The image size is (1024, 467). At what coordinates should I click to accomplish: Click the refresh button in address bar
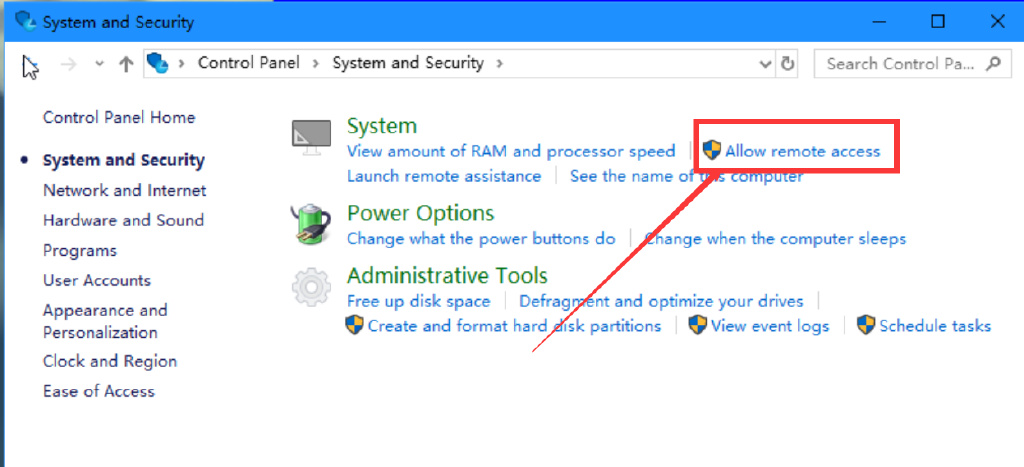click(x=788, y=63)
